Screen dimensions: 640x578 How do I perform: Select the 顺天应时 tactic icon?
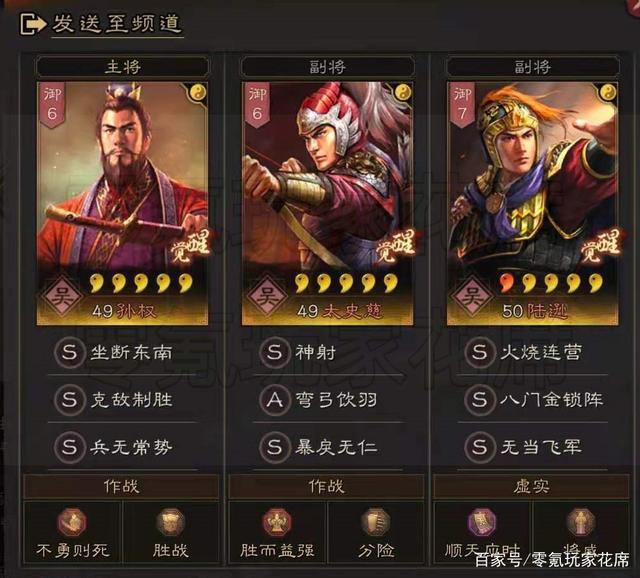(x=482, y=522)
